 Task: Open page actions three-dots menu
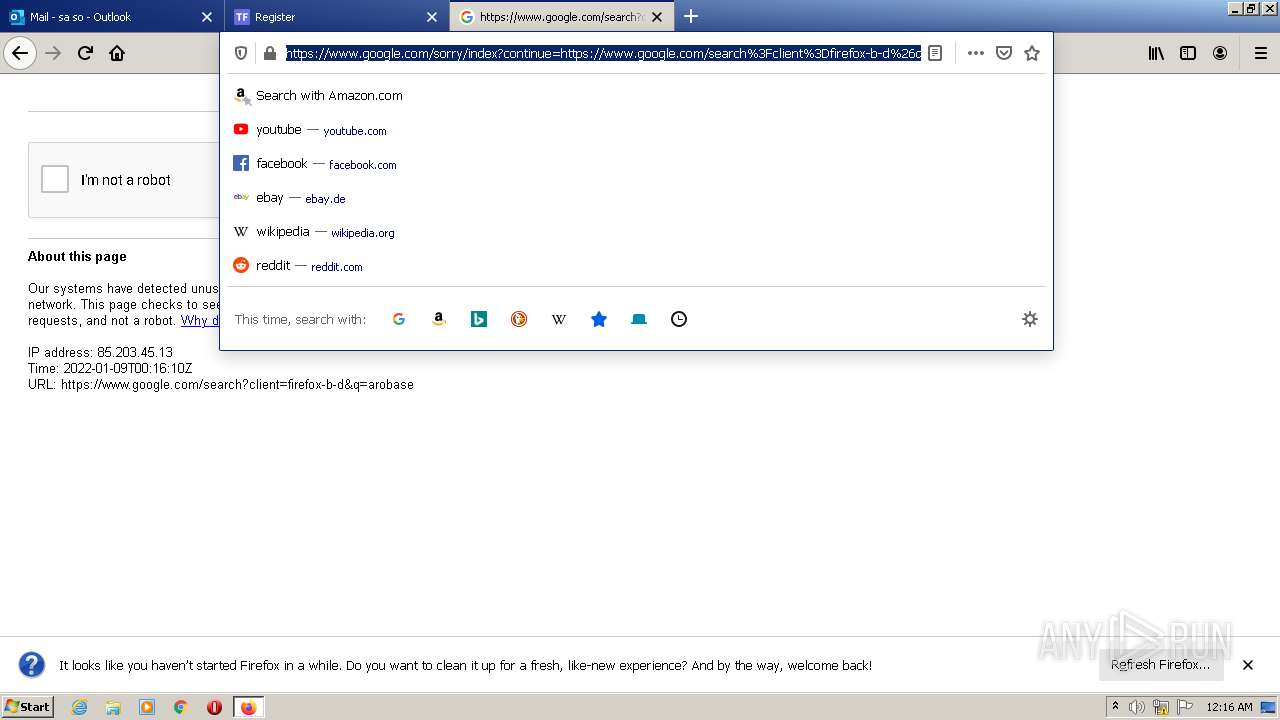(x=976, y=53)
